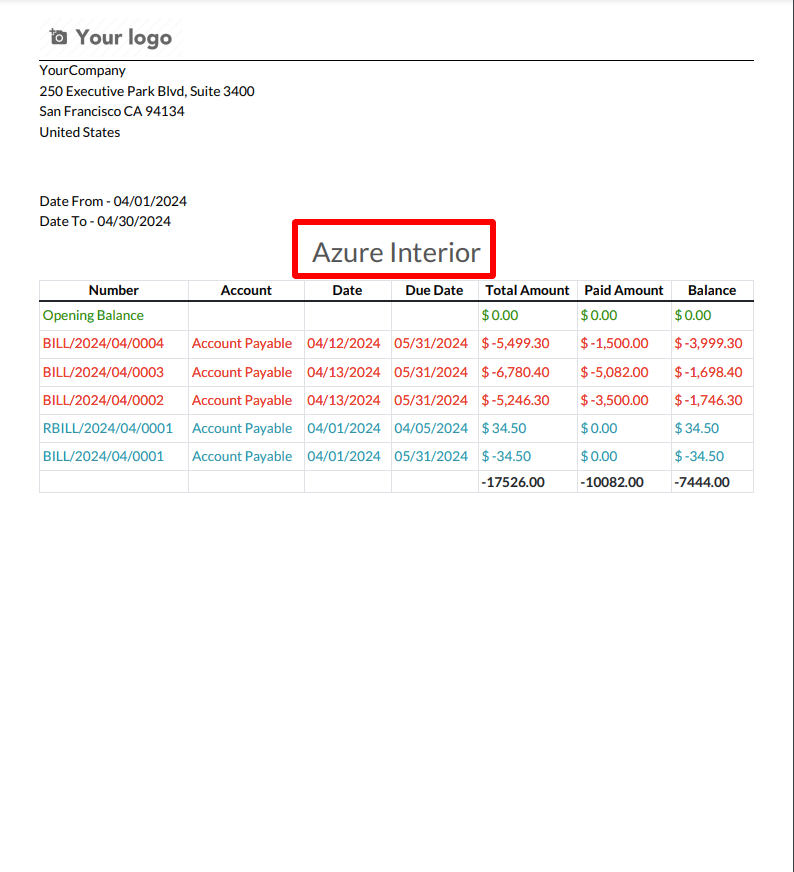Select the 'YourCompany' company name
This screenshot has height=872, width=794.
click(82, 70)
